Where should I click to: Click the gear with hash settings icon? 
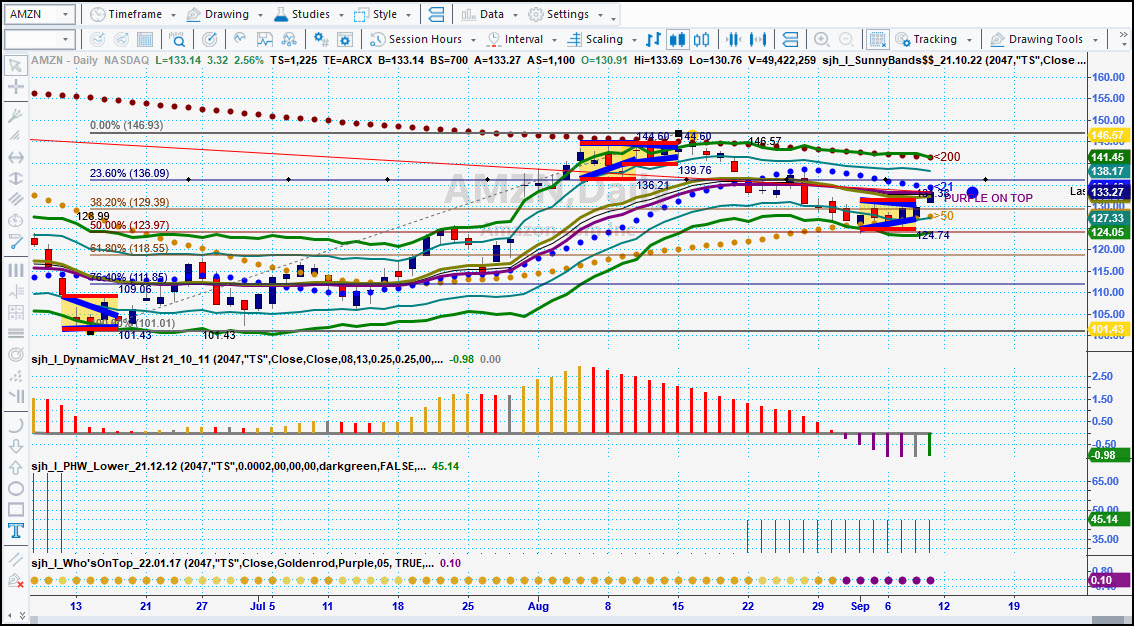[321, 39]
